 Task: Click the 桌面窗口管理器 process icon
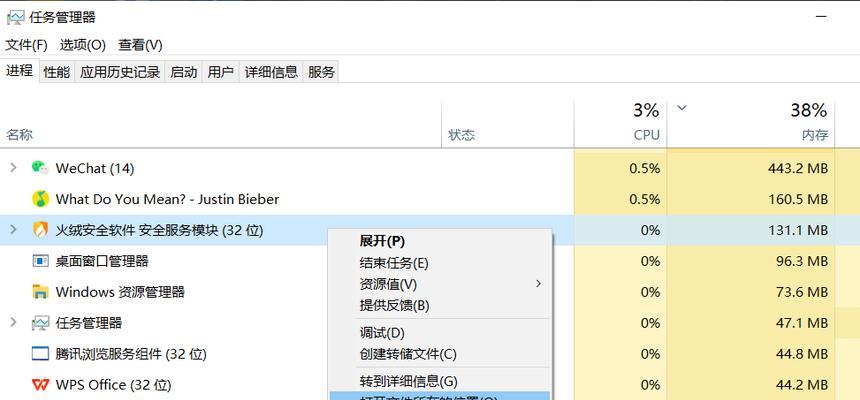click(40, 261)
